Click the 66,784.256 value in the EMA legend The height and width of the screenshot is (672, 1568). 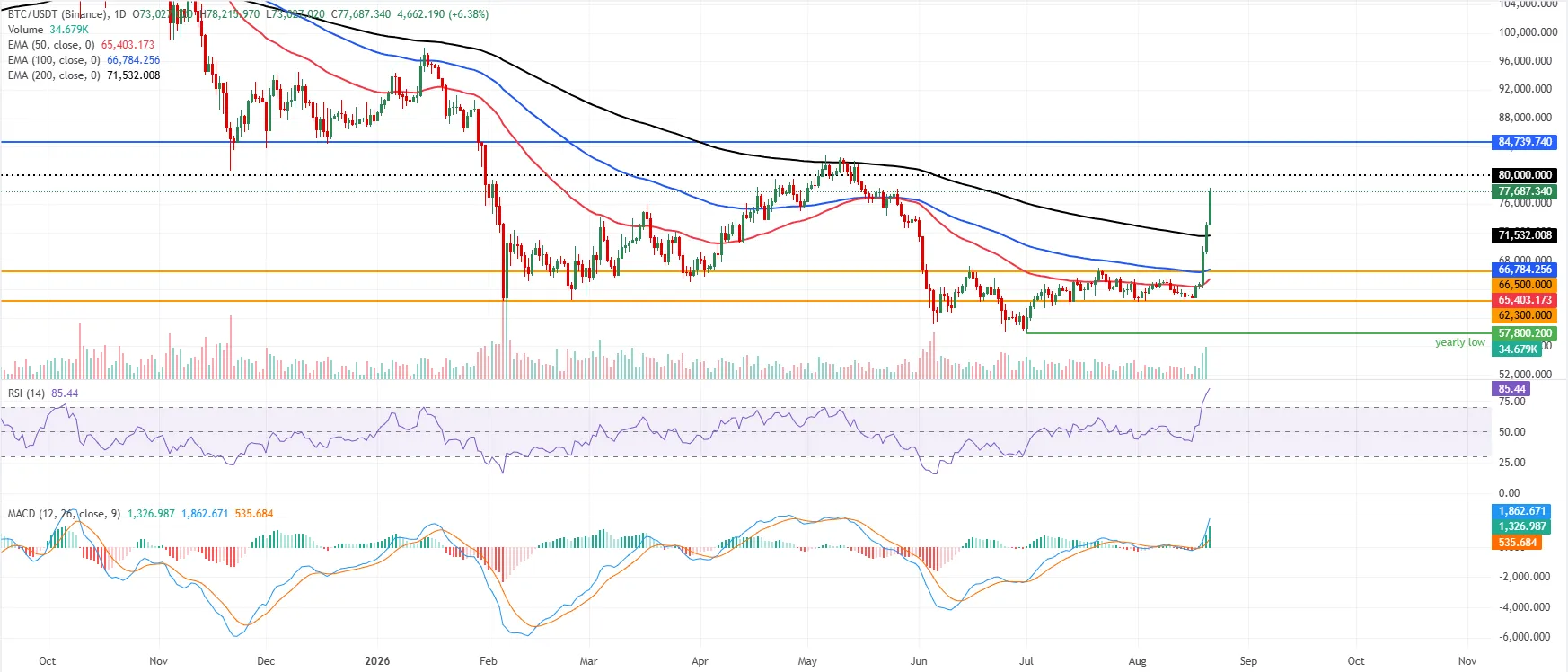click(133, 60)
